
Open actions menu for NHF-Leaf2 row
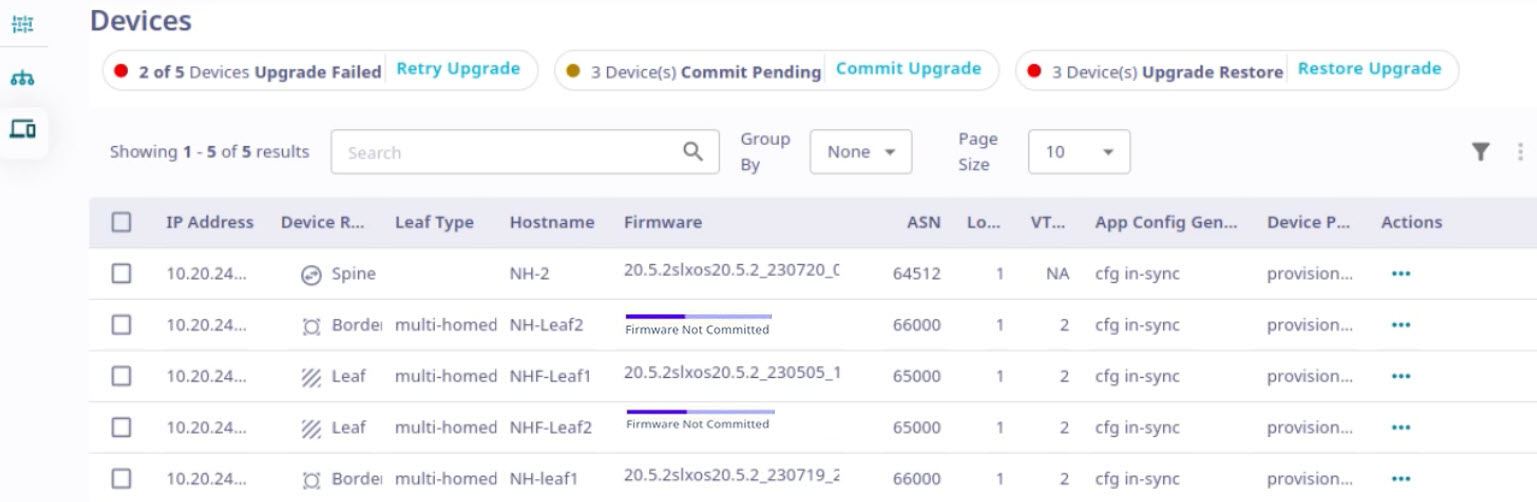tap(1401, 427)
